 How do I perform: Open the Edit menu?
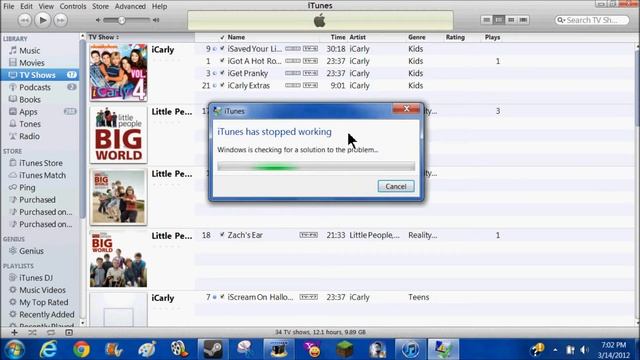point(27,7)
